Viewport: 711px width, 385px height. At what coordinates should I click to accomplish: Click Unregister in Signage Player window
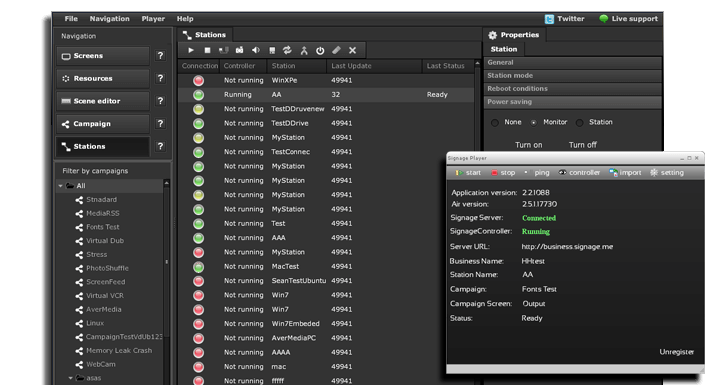click(x=677, y=352)
